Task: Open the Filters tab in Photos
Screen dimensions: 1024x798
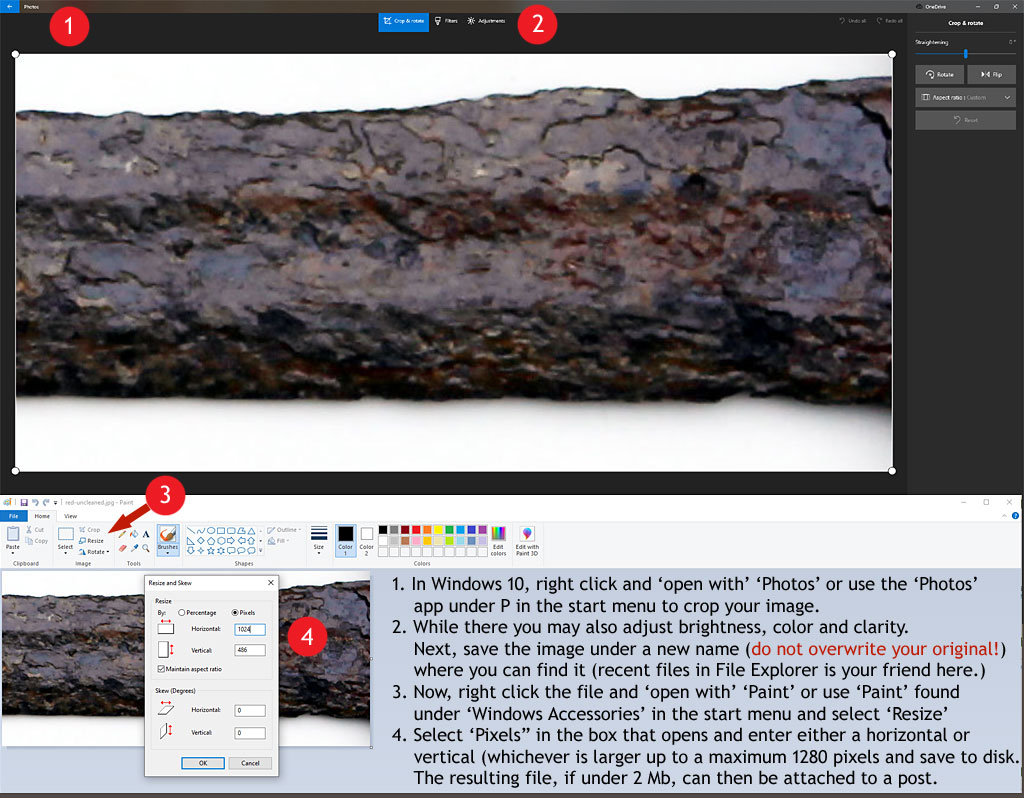Action: [x=446, y=22]
